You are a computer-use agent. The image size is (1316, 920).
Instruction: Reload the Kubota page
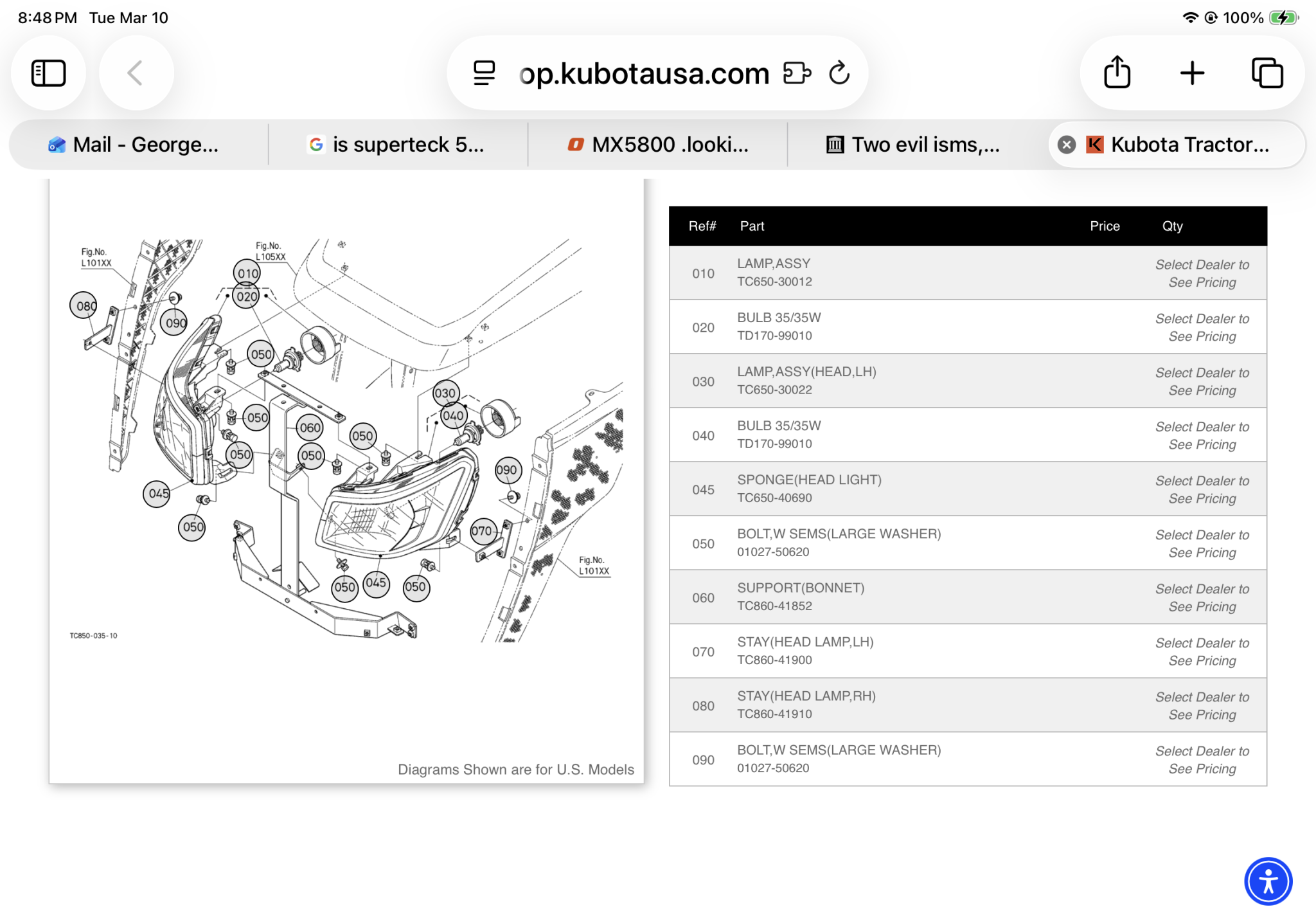(839, 73)
